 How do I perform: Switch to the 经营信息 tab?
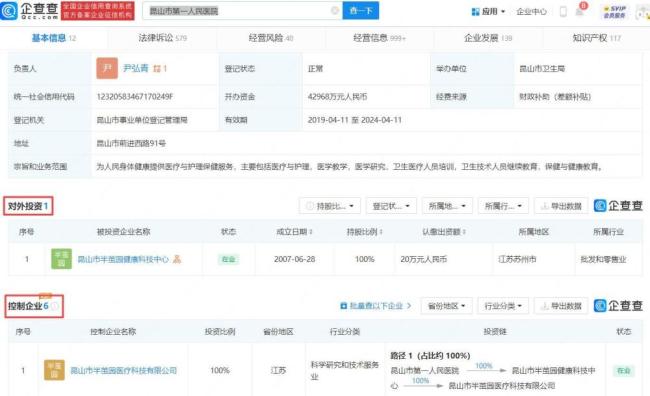379,38
